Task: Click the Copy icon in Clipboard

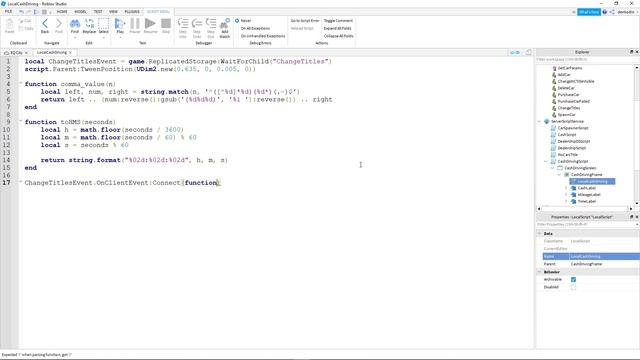Action: [x=21, y=29]
